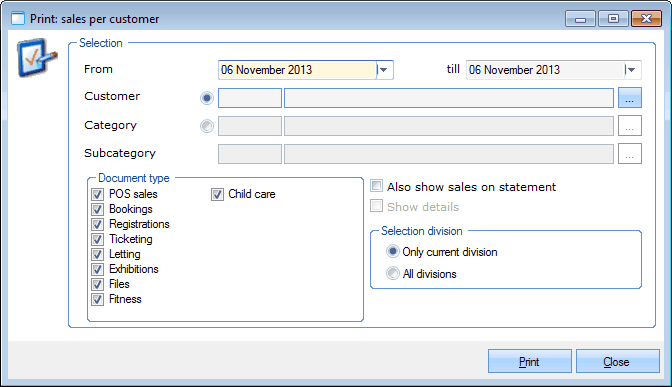
Task: Click the Print button
Action: (x=530, y=361)
